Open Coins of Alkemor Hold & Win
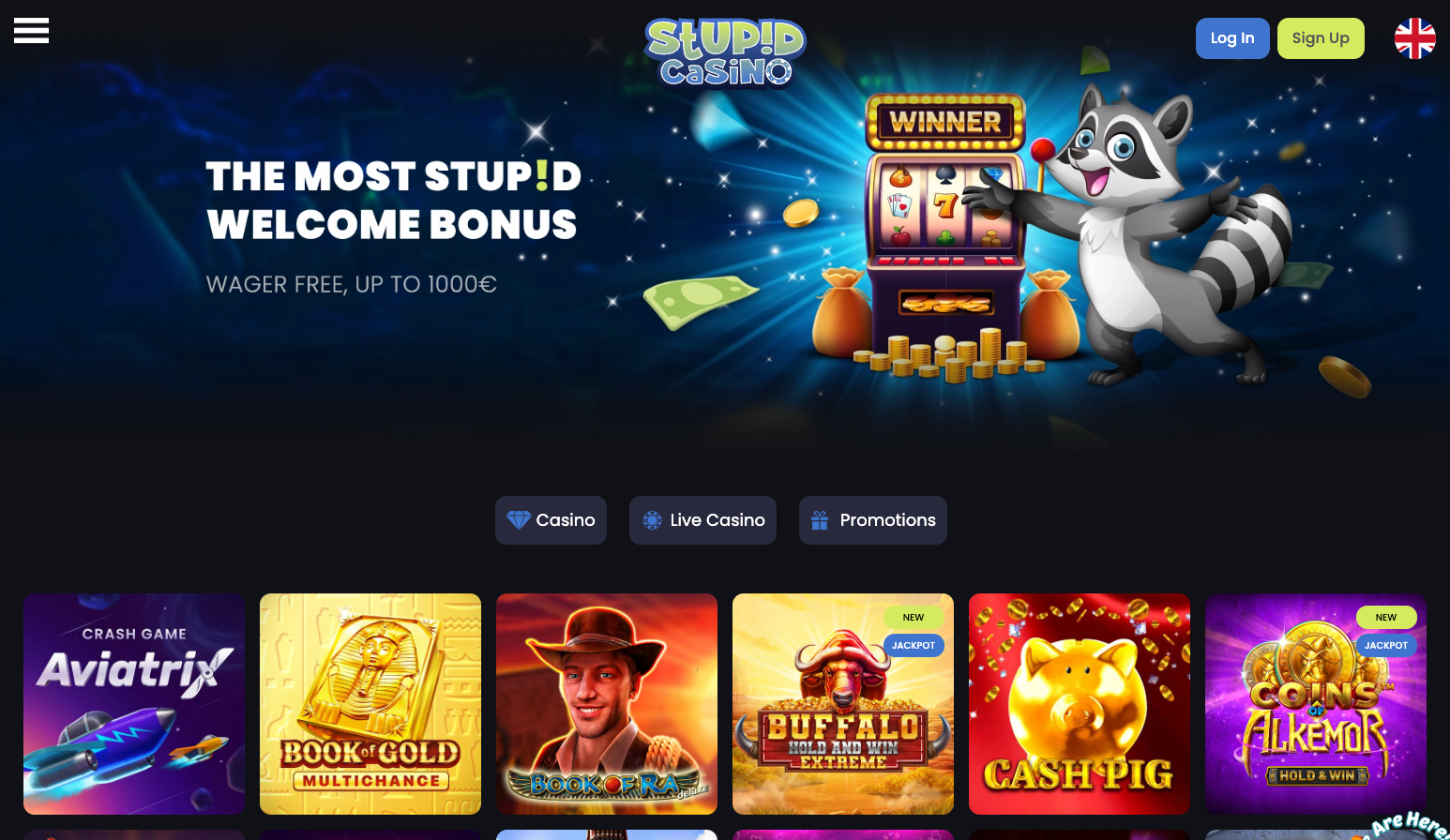 1316,704
